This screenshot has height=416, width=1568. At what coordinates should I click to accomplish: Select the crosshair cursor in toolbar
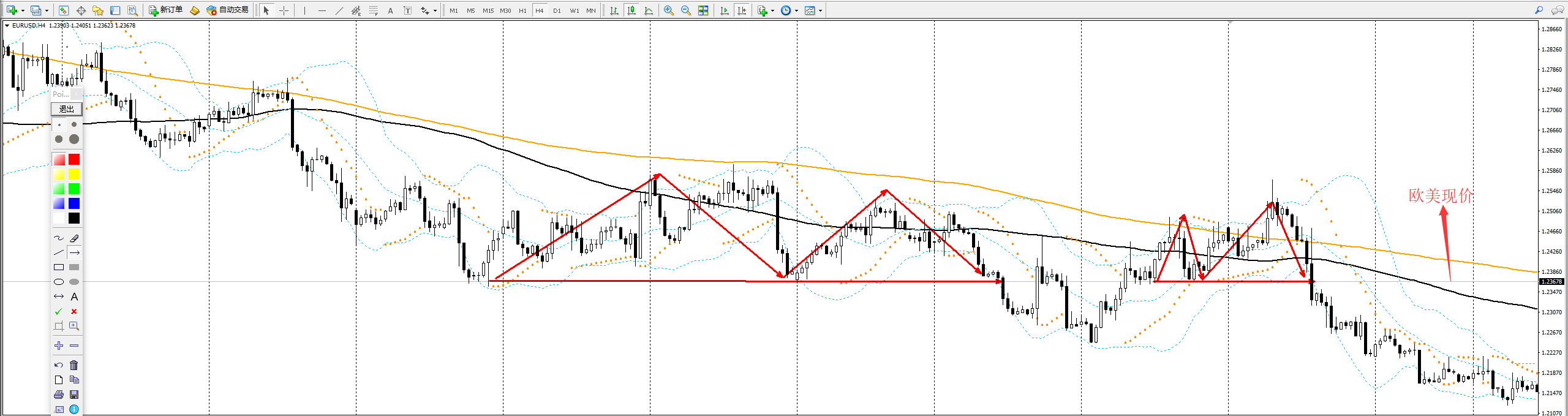[284, 10]
